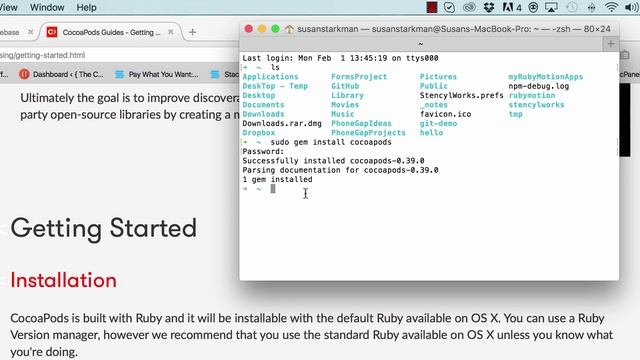Click the 'Last login' line in Terminal
The height and width of the screenshot is (360, 640).
point(340,58)
